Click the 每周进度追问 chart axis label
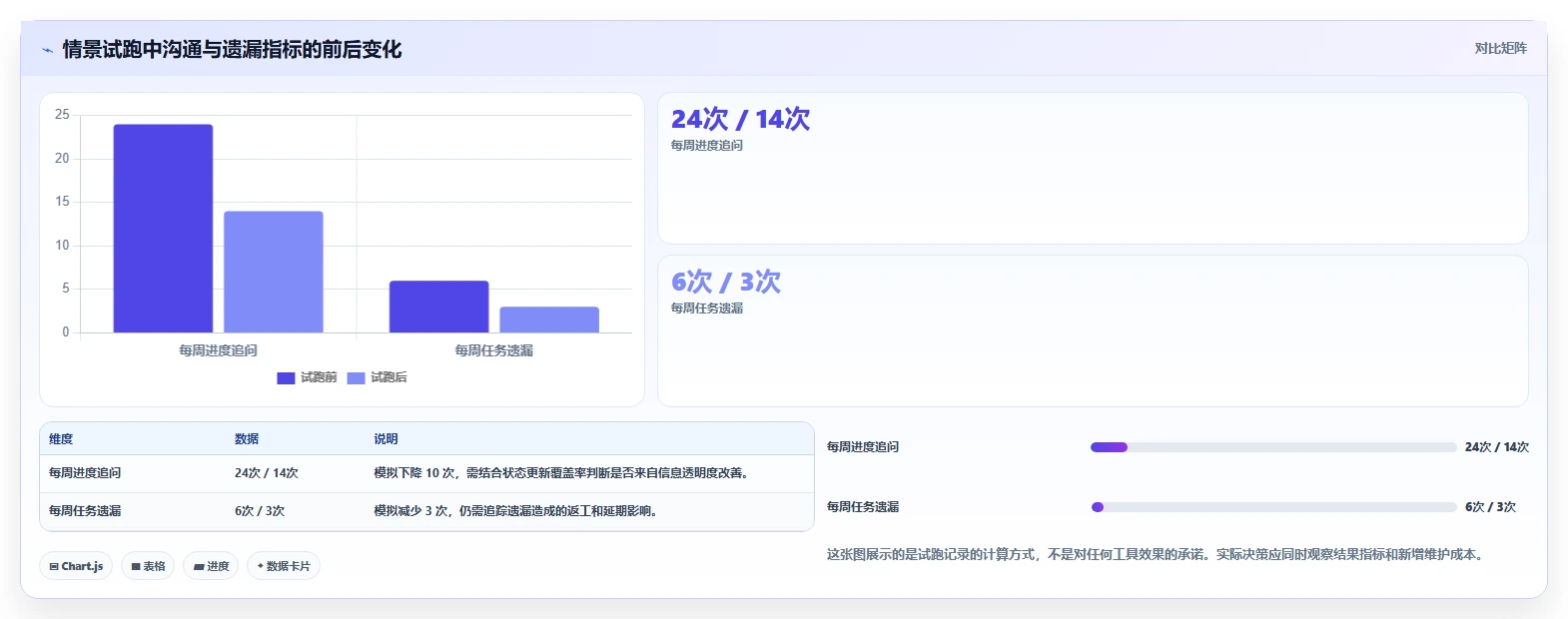The width and height of the screenshot is (1568, 619). tap(218, 350)
